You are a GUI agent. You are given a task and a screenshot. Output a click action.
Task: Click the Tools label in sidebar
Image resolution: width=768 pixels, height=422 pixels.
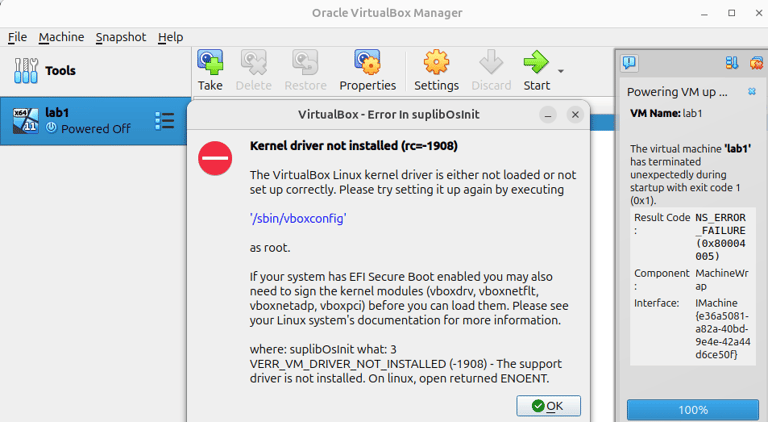coord(60,70)
